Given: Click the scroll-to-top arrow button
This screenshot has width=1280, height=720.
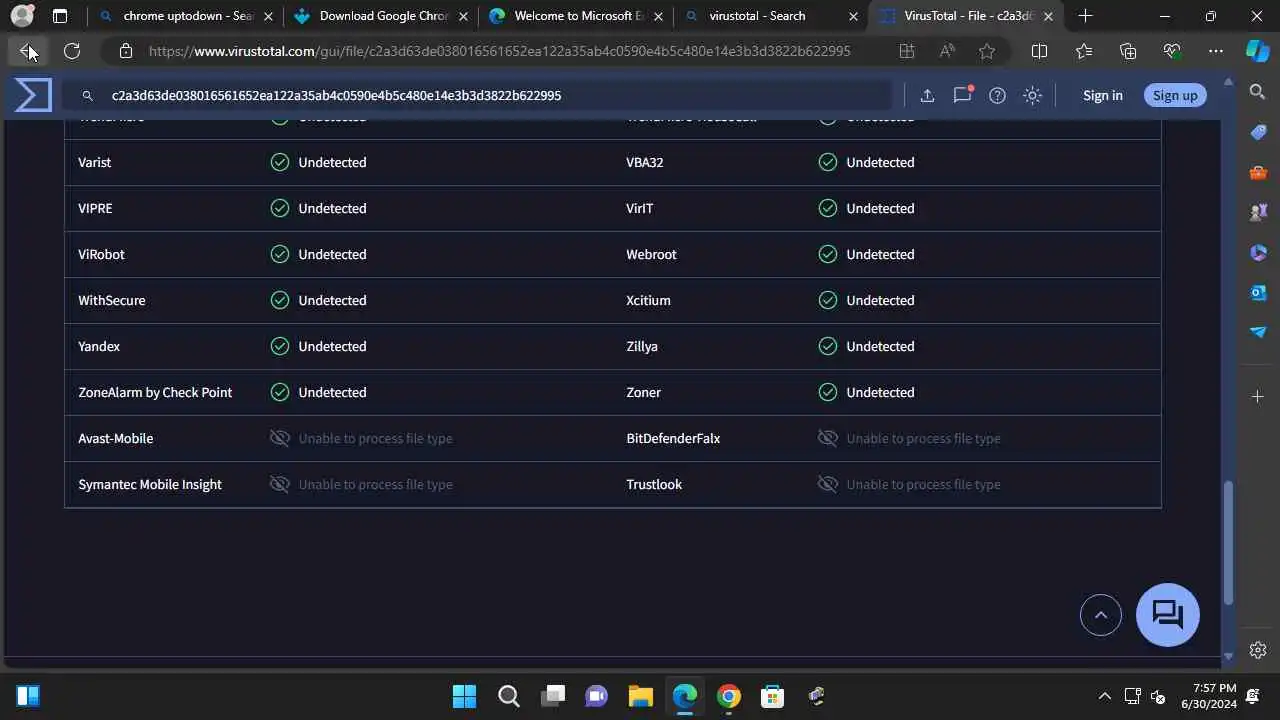Looking at the screenshot, I should click(x=1101, y=615).
